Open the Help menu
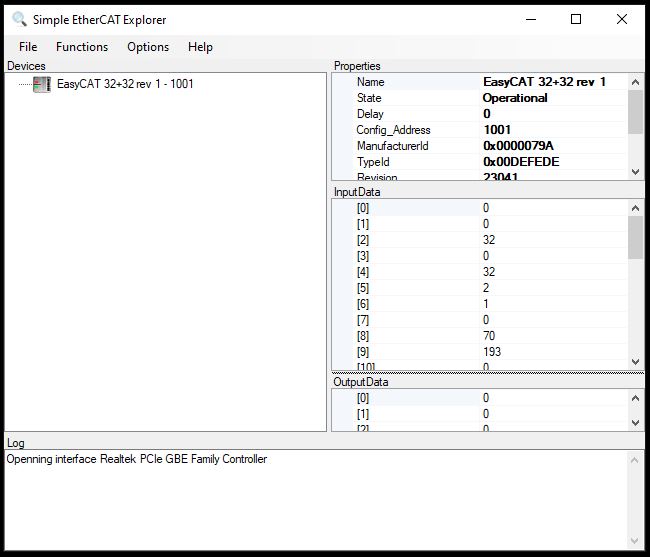Screen dimensions: 650x557 coord(200,47)
